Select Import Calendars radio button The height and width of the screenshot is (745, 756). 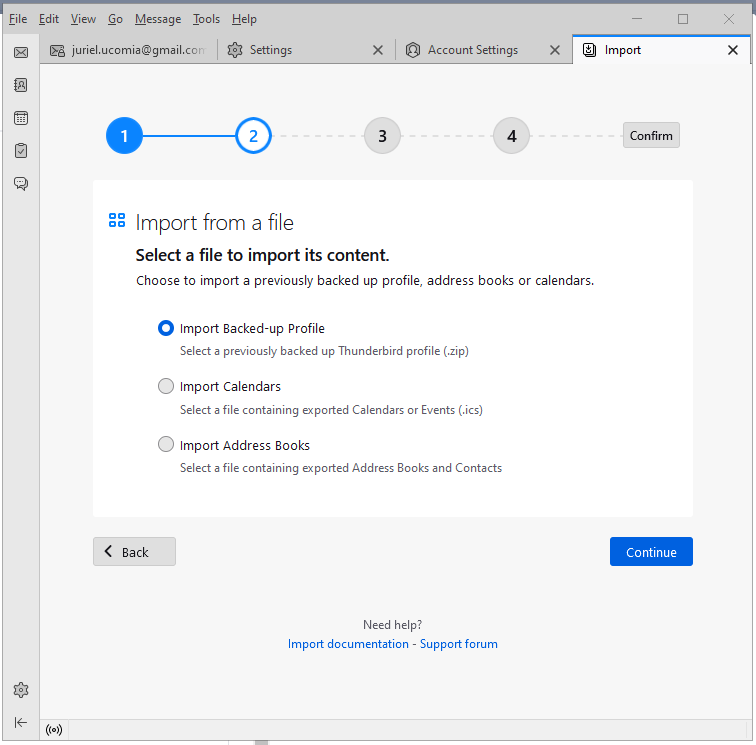pyautogui.click(x=166, y=386)
